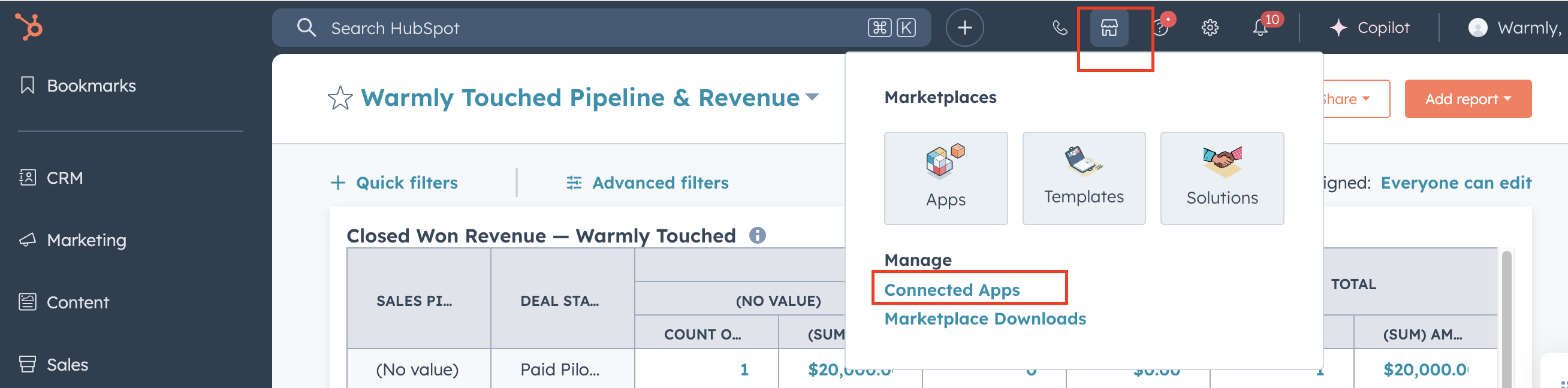This screenshot has width=1568, height=388.
Task: Open notifications bell icon
Action: click(x=1260, y=28)
